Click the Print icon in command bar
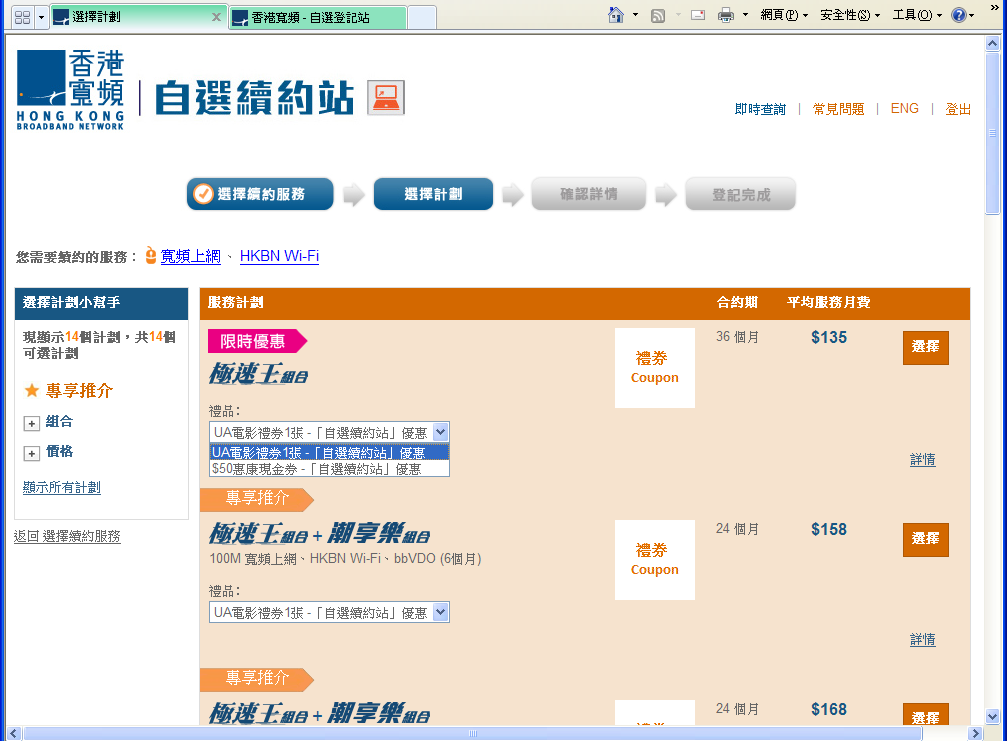The height and width of the screenshot is (741, 1007). click(726, 15)
